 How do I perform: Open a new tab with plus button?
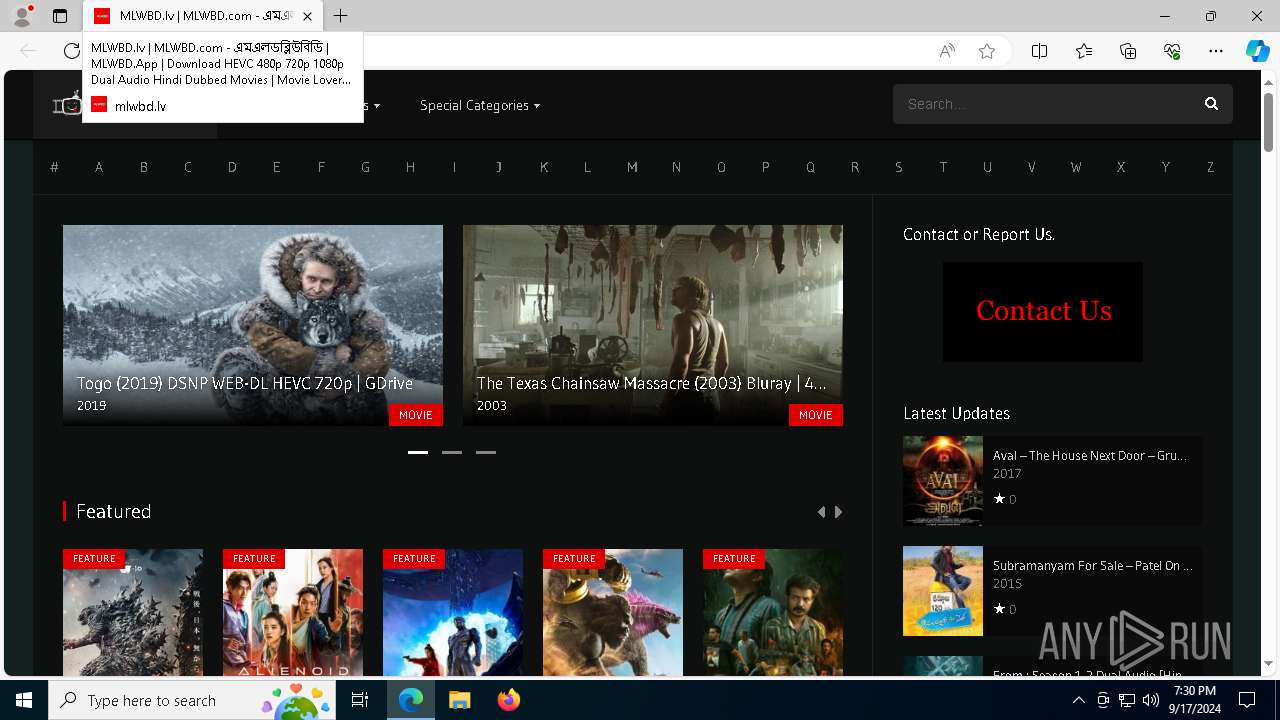click(341, 16)
